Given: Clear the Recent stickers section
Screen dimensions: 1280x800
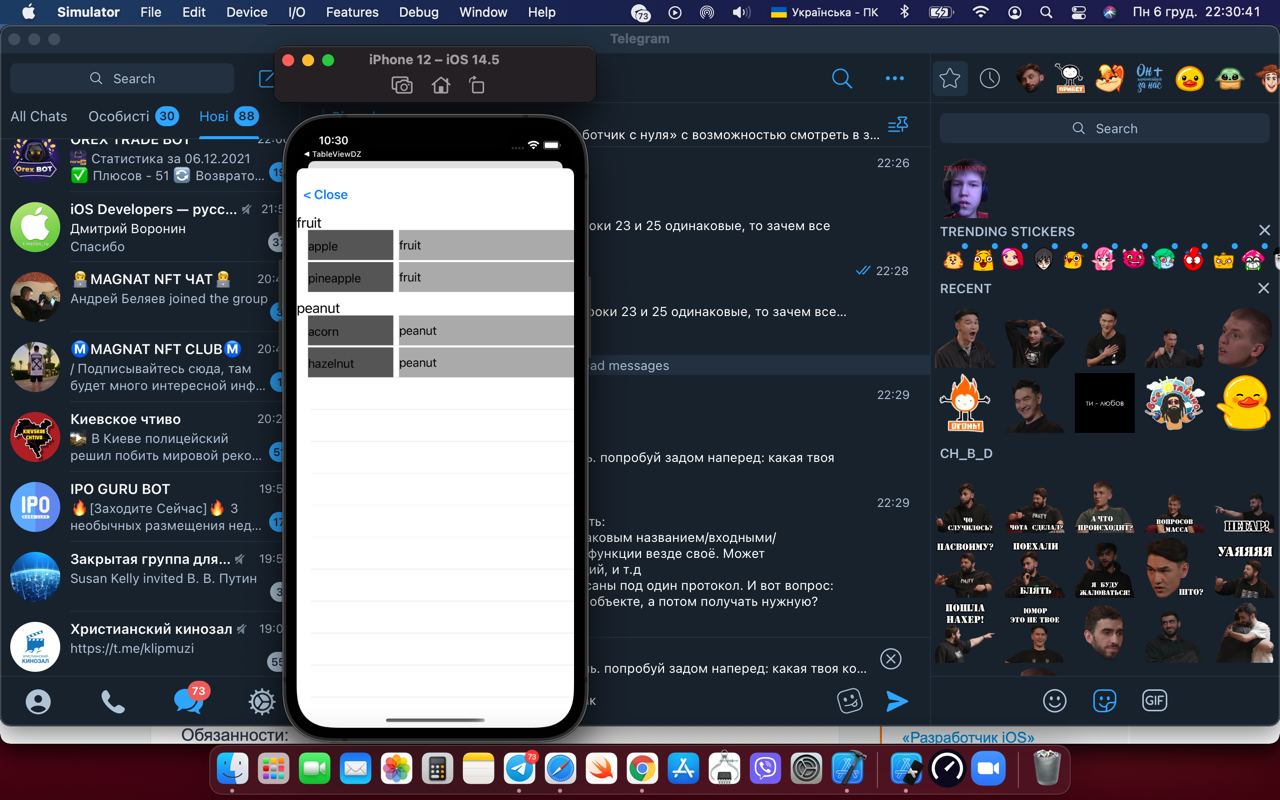Looking at the screenshot, I should click(x=1264, y=288).
